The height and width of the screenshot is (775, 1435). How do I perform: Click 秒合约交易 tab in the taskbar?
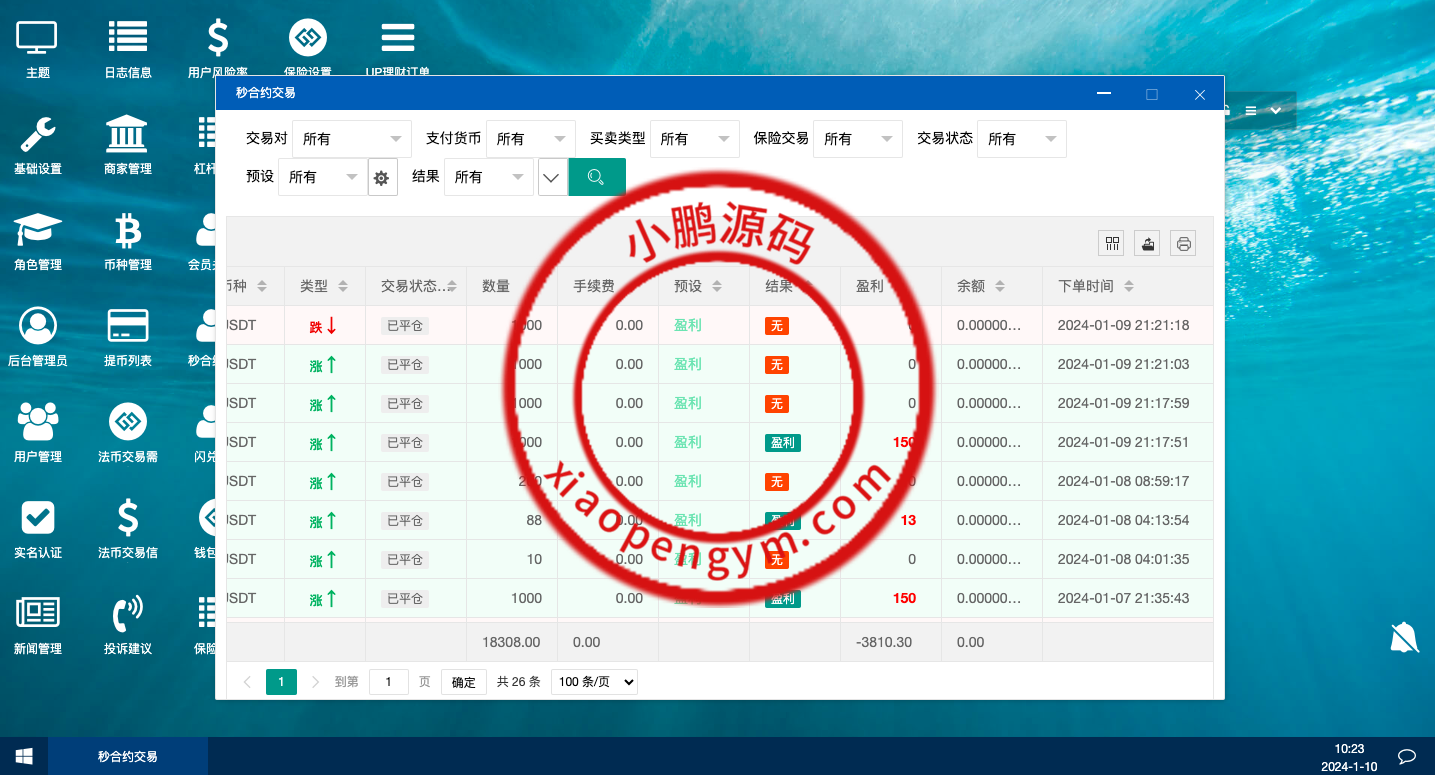click(128, 757)
